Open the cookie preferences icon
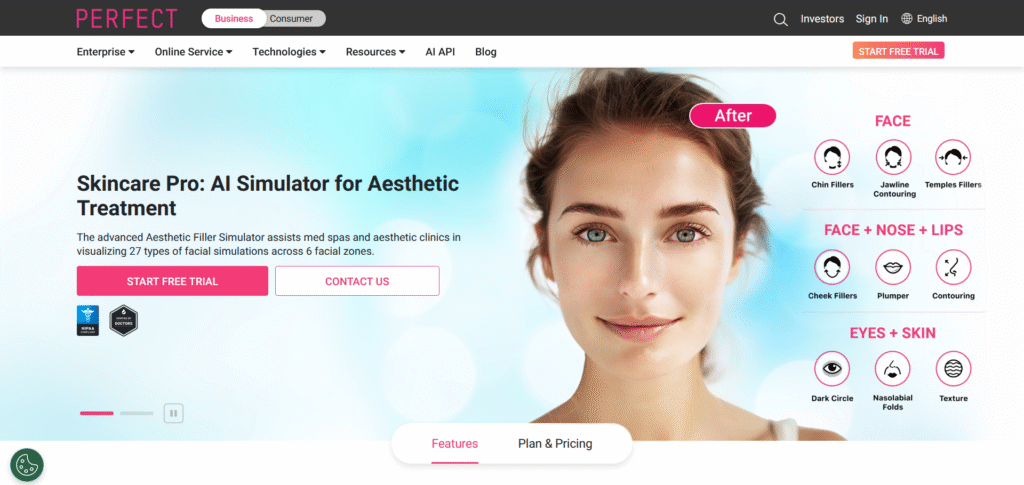Image resolution: width=1024 pixels, height=485 pixels. (x=27, y=465)
